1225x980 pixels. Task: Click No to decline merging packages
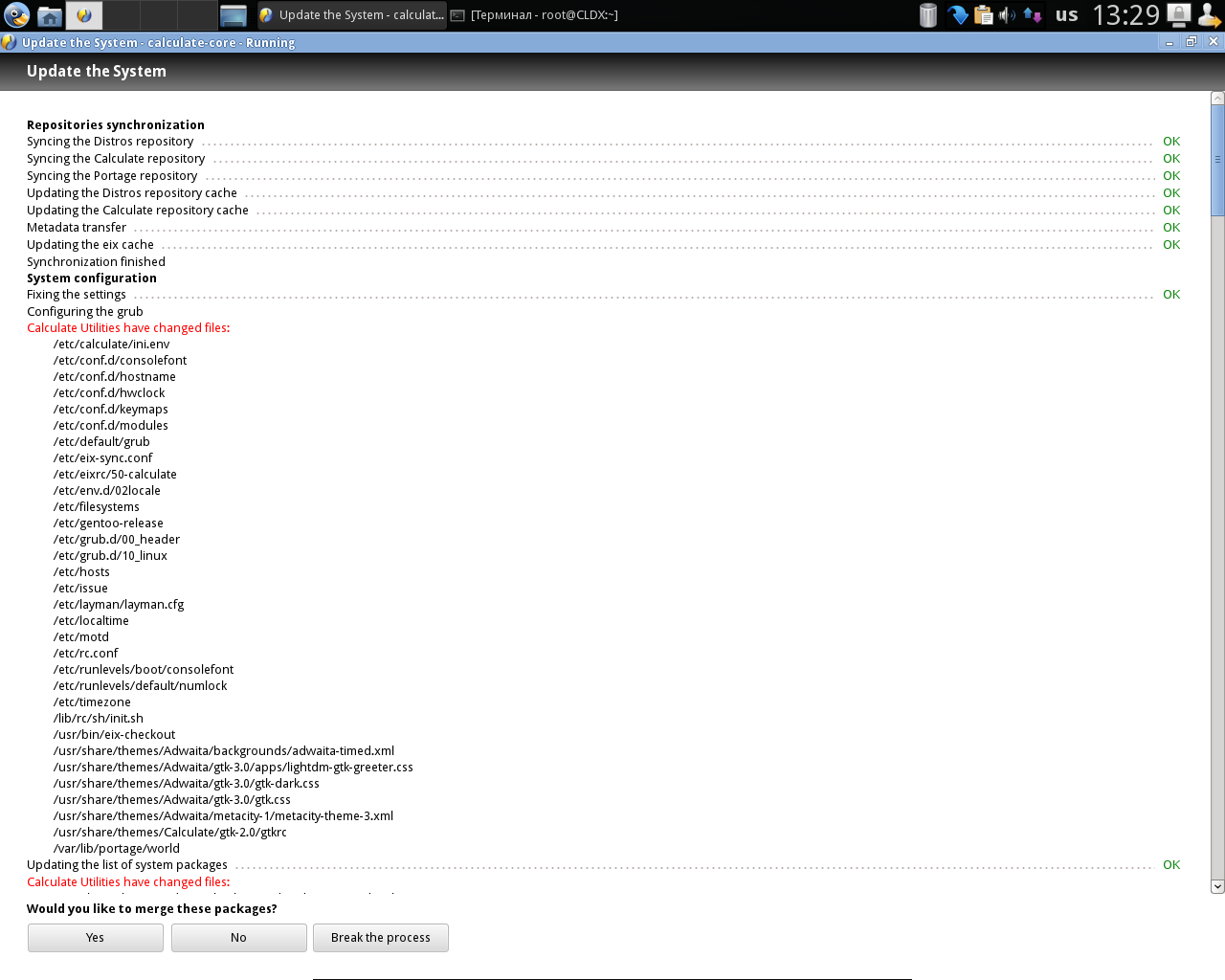(x=238, y=938)
